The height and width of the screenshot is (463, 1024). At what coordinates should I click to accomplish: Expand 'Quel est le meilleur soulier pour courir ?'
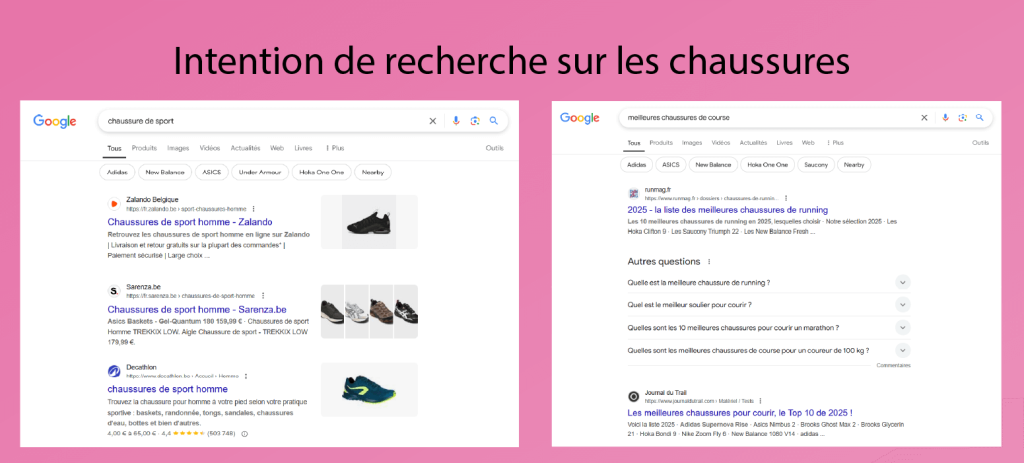[x=903, y=304]
